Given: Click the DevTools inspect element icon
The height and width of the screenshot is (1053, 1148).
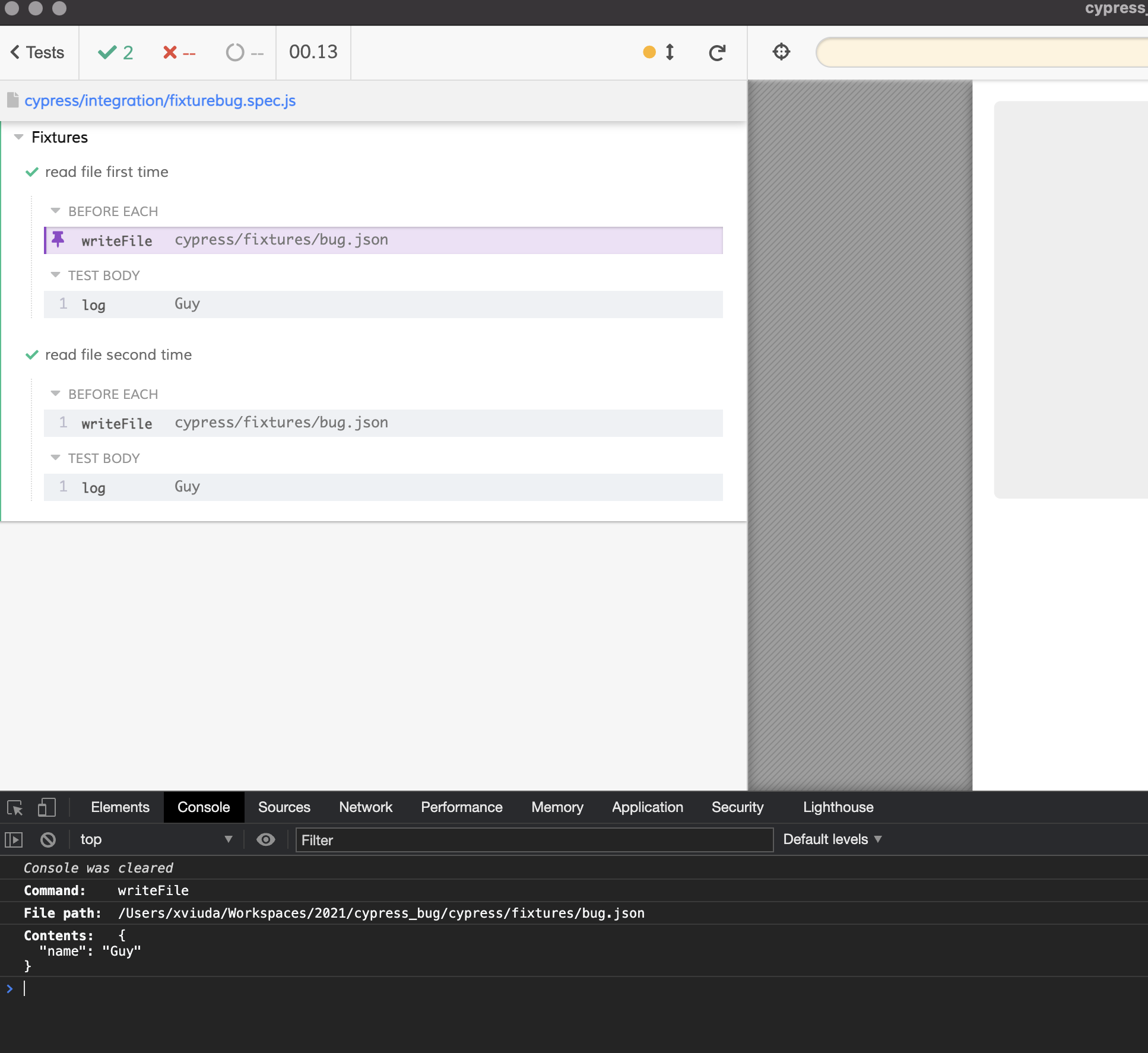Looking at the screenshot, I should click(15, 807).
